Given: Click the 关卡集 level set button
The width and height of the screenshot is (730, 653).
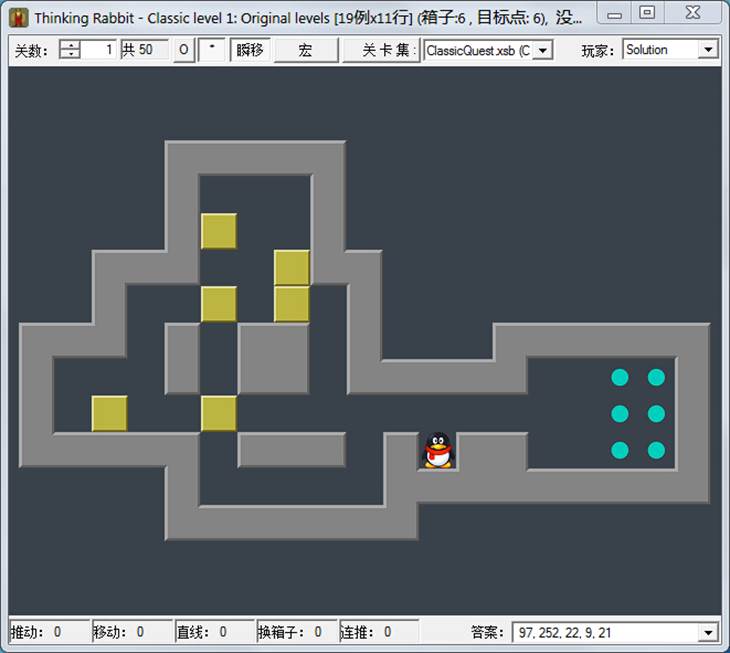Looking at the screenshot, I should tap(380, 50).
